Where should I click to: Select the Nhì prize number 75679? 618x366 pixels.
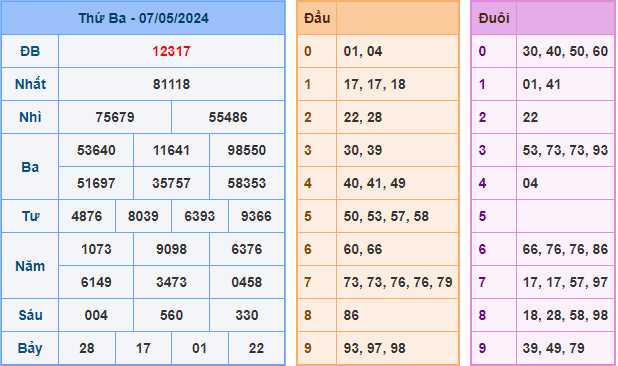pos(115,117)
